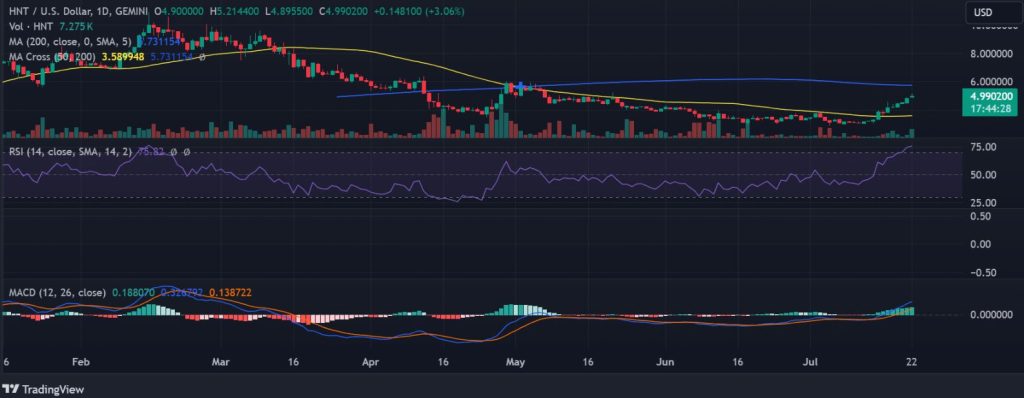Click the RSI axis label 25.00
The image size is (1024, 398).
tap(984, 203)
